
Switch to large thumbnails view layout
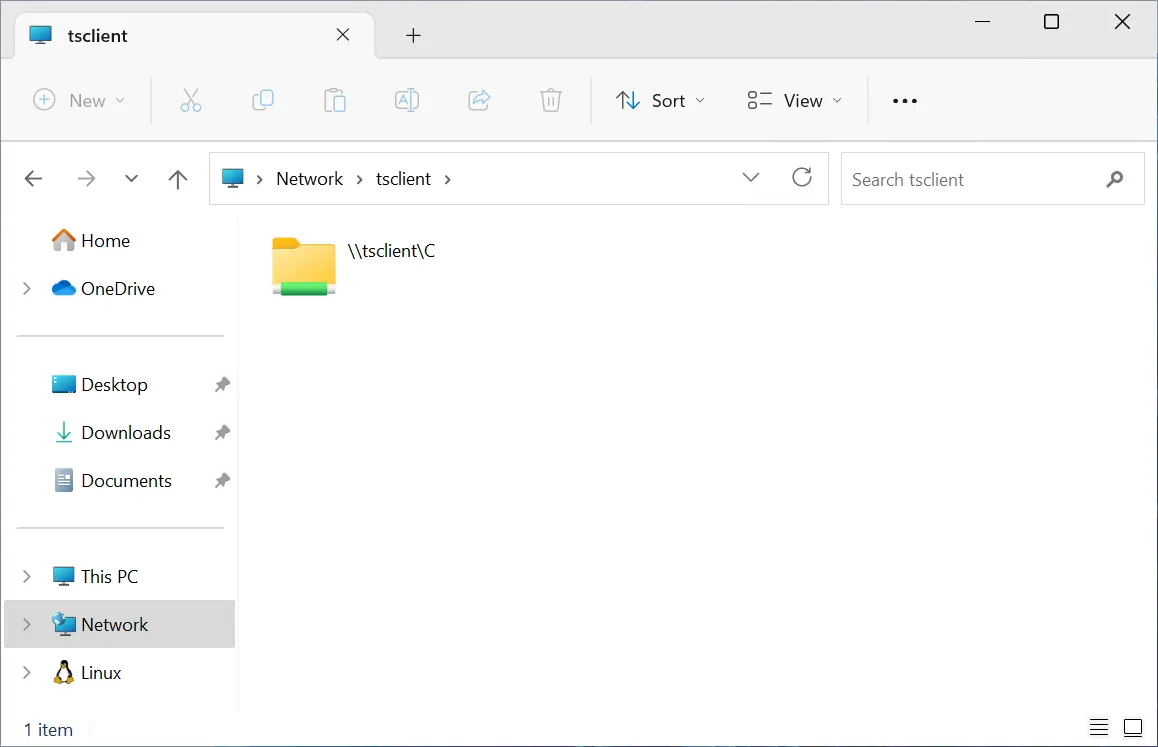[1133, 727]
